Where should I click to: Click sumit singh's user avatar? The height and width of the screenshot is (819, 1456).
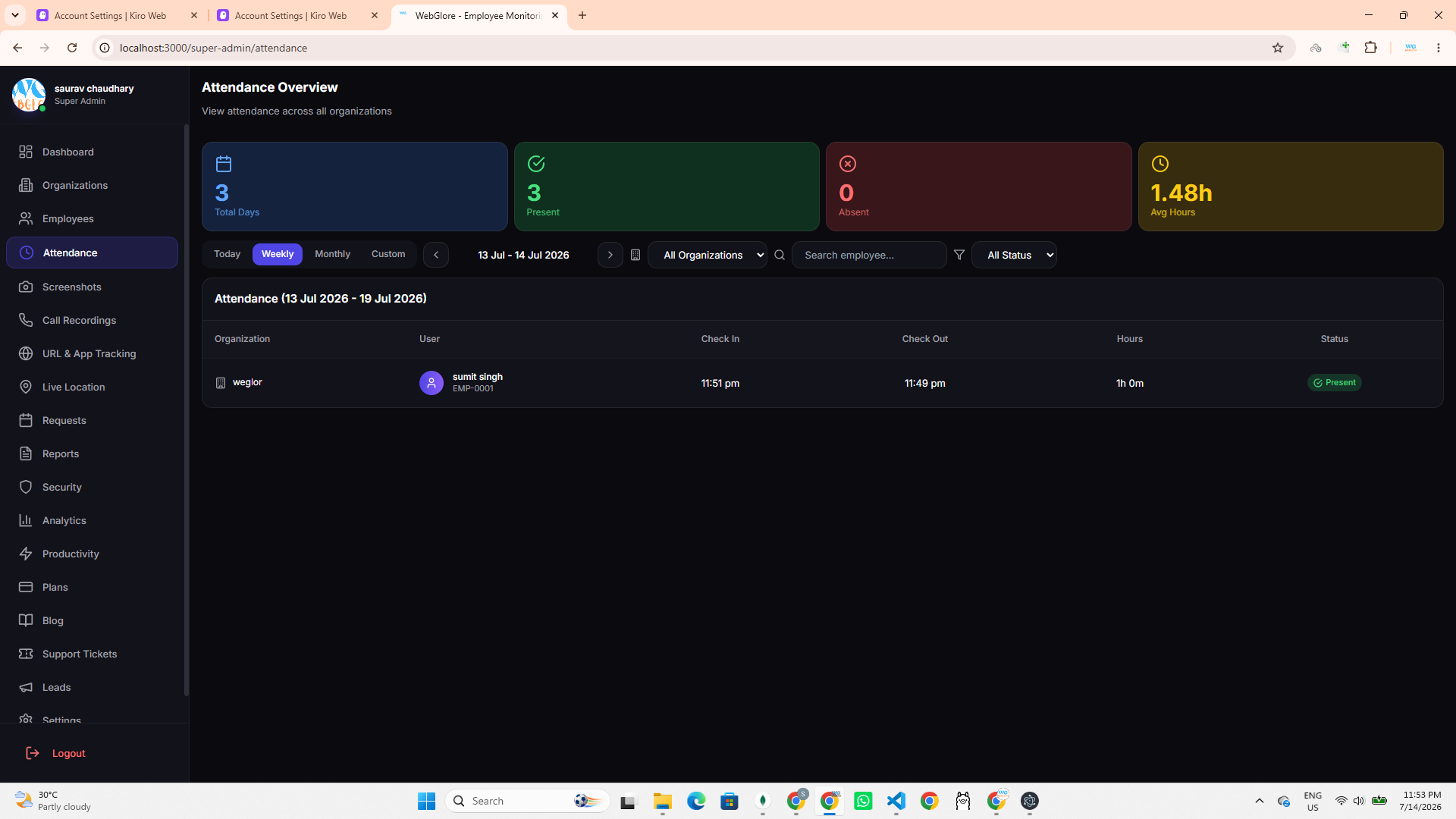[x=431, y=383]
